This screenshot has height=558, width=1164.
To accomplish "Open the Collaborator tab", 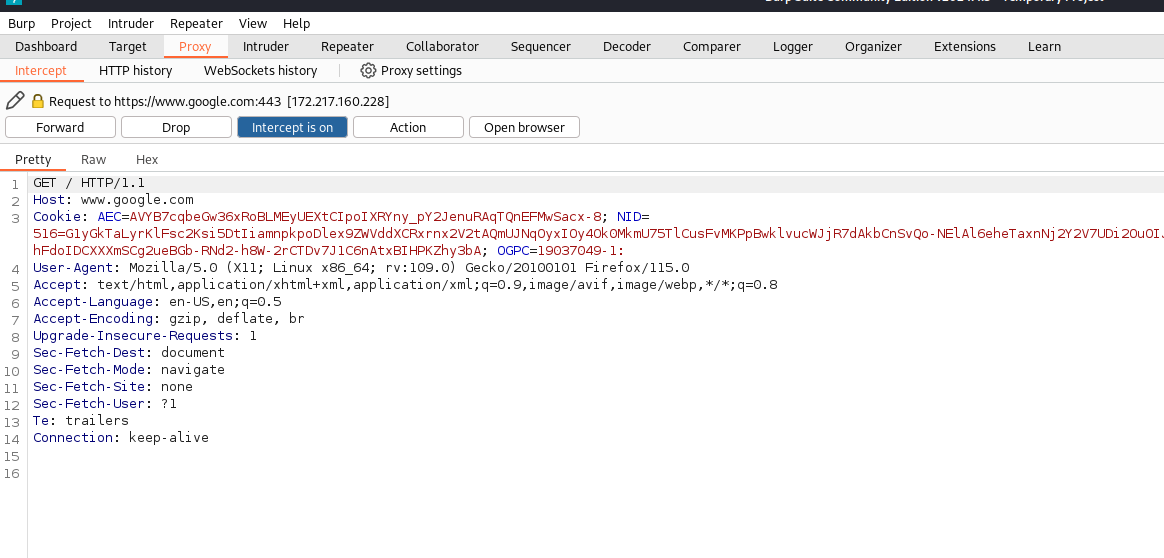I will [x=442, y=47].
